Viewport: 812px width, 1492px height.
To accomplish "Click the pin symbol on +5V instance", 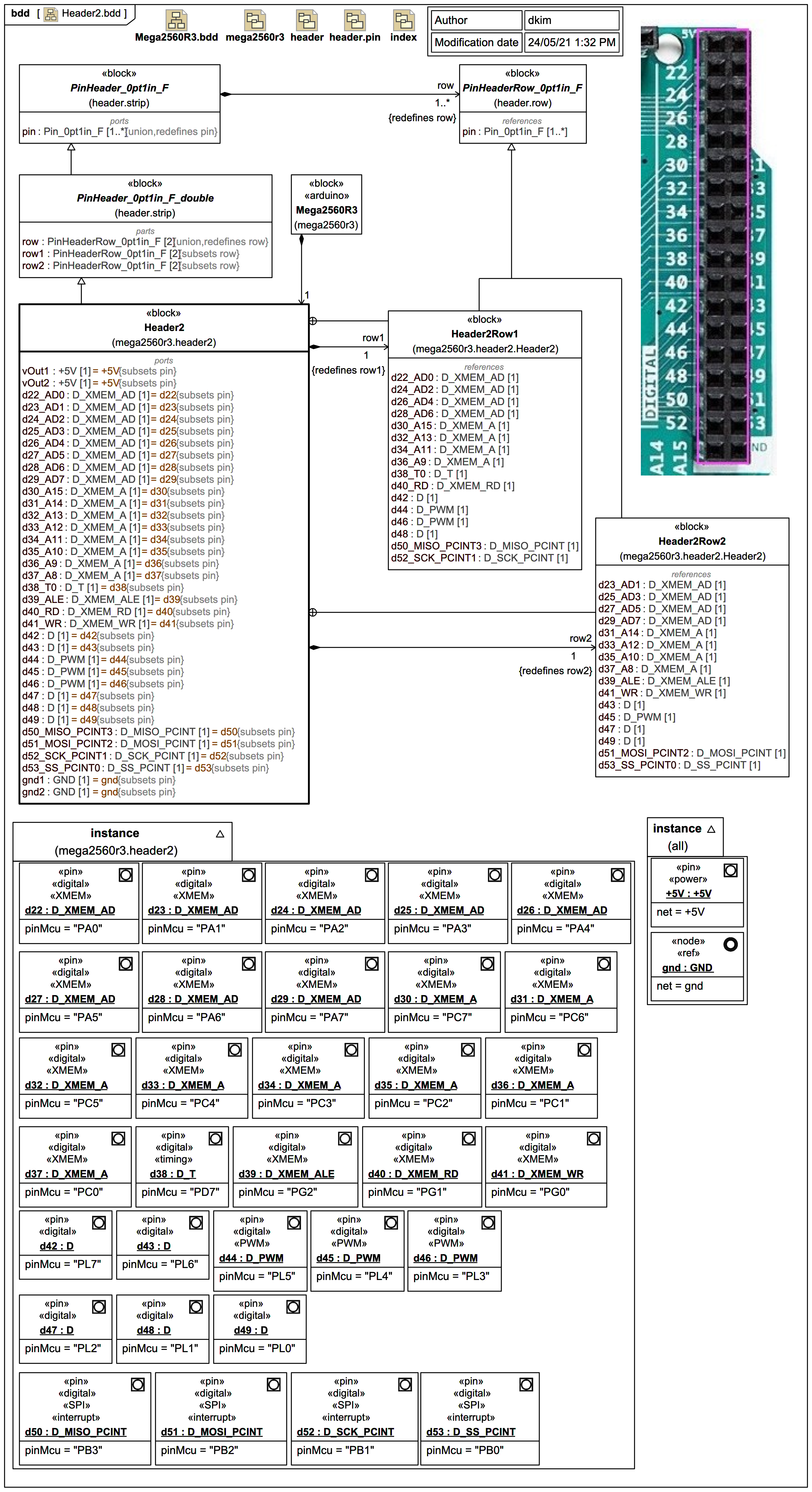I will (x=730, y=870).
